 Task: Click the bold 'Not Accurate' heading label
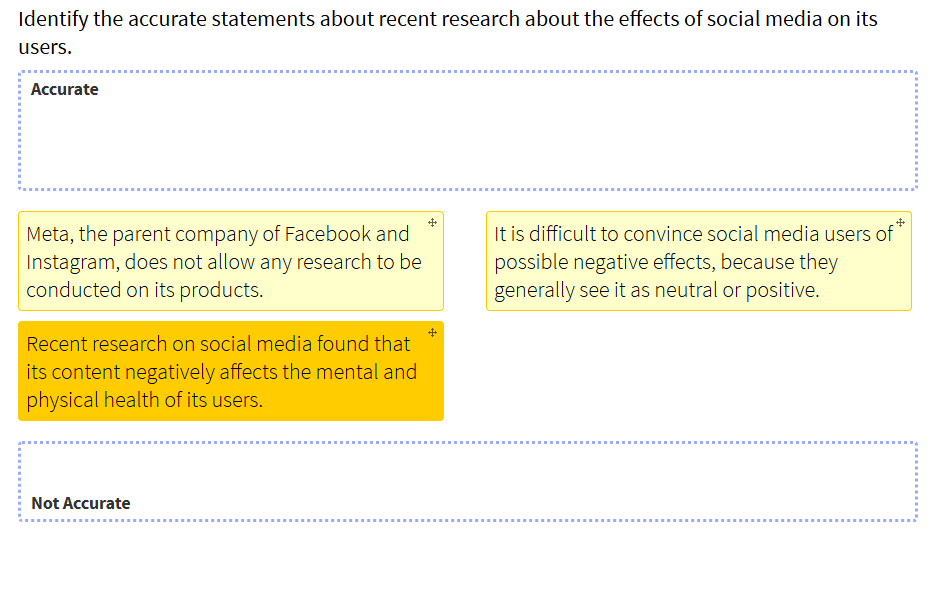(x=81, y=503)
